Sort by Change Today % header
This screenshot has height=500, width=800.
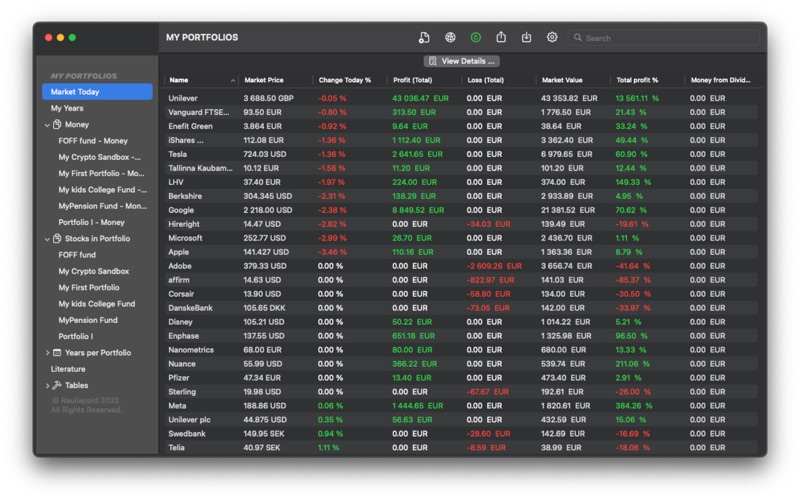[345, 80]
